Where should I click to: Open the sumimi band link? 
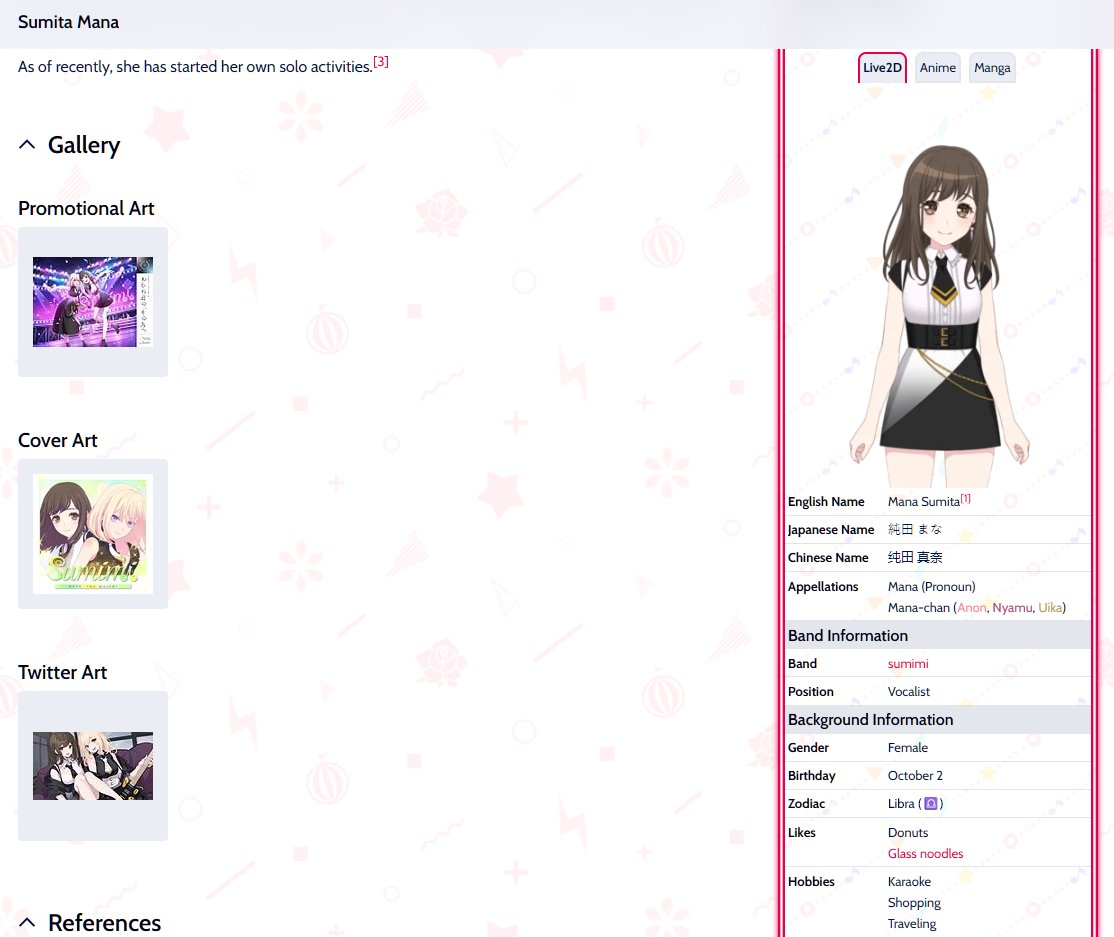pyautogui.click(x=908, y=664)
